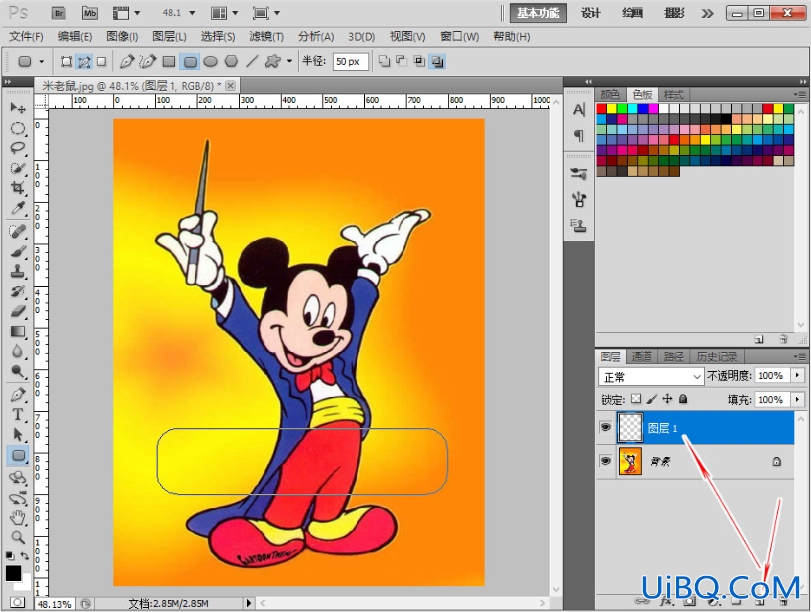811x612 pixels.
Task: Activate the 基本功能 workspace button
Action: click(x=538, y=13)
